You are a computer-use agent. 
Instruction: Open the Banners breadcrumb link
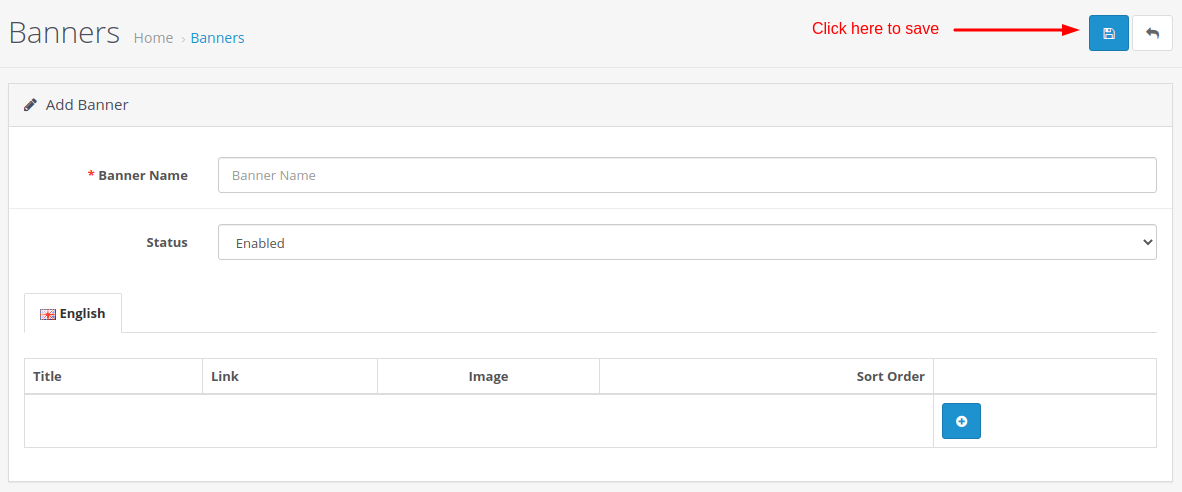pos(217,38)
